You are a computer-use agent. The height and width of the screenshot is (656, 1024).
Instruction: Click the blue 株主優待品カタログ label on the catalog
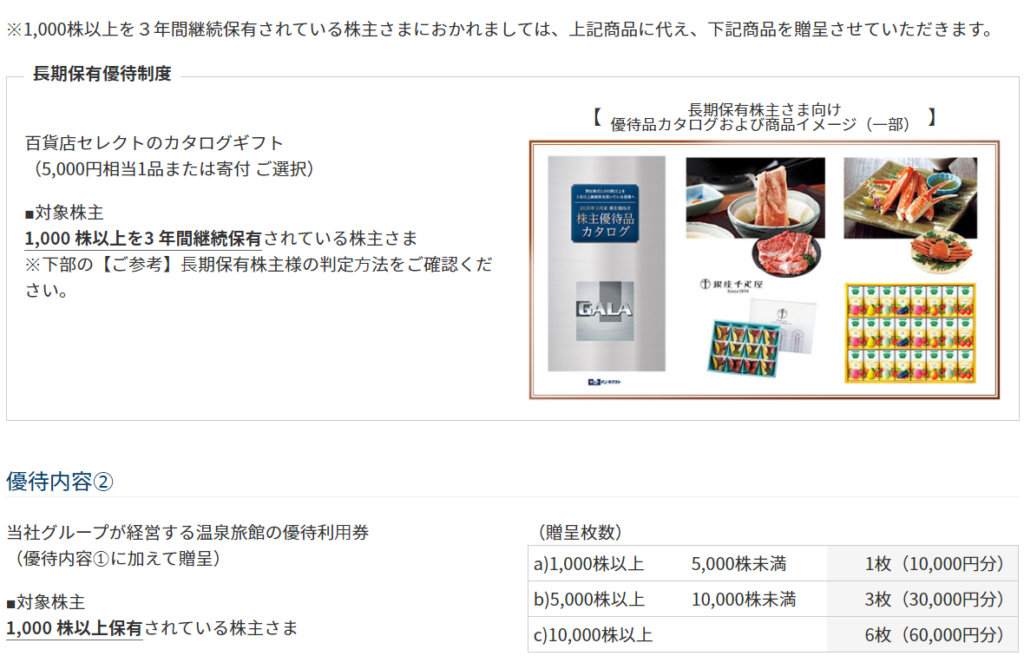[605, 214]
